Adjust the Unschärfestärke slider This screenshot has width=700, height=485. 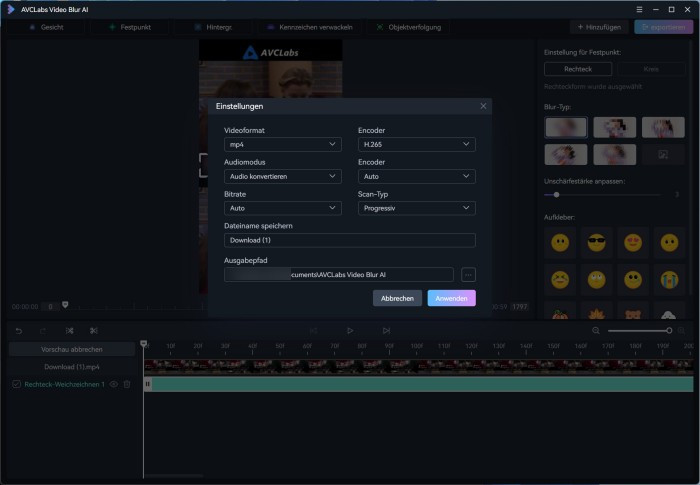(x=602, y=195)
